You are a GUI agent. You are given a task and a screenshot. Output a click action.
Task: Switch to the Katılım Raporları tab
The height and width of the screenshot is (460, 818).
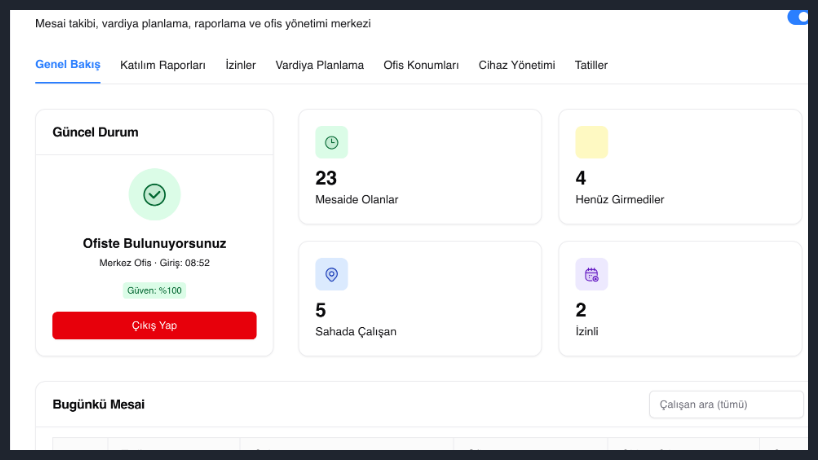[x=163, y=65]
